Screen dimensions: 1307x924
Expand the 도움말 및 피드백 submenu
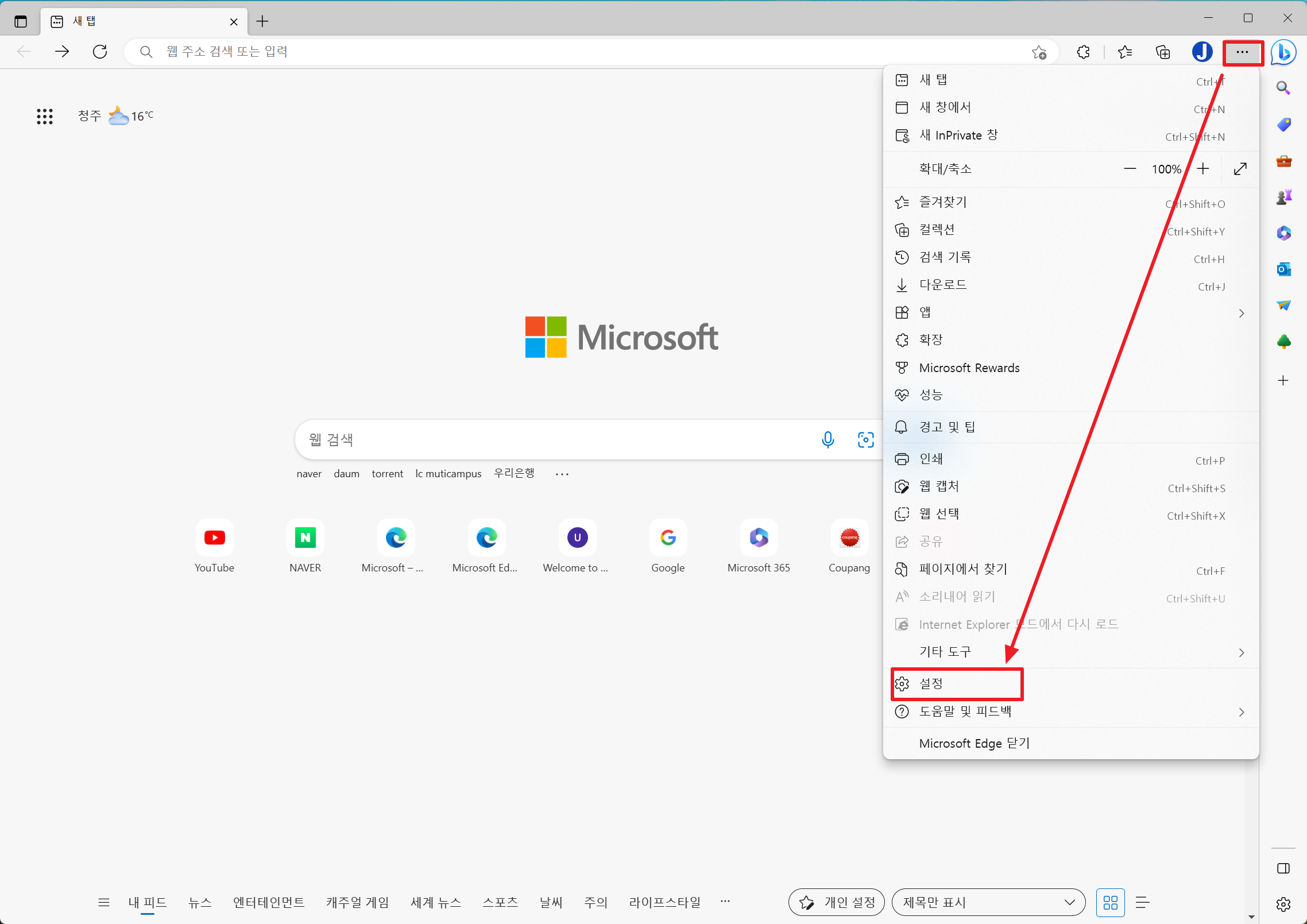click(x=1071, y=712)
